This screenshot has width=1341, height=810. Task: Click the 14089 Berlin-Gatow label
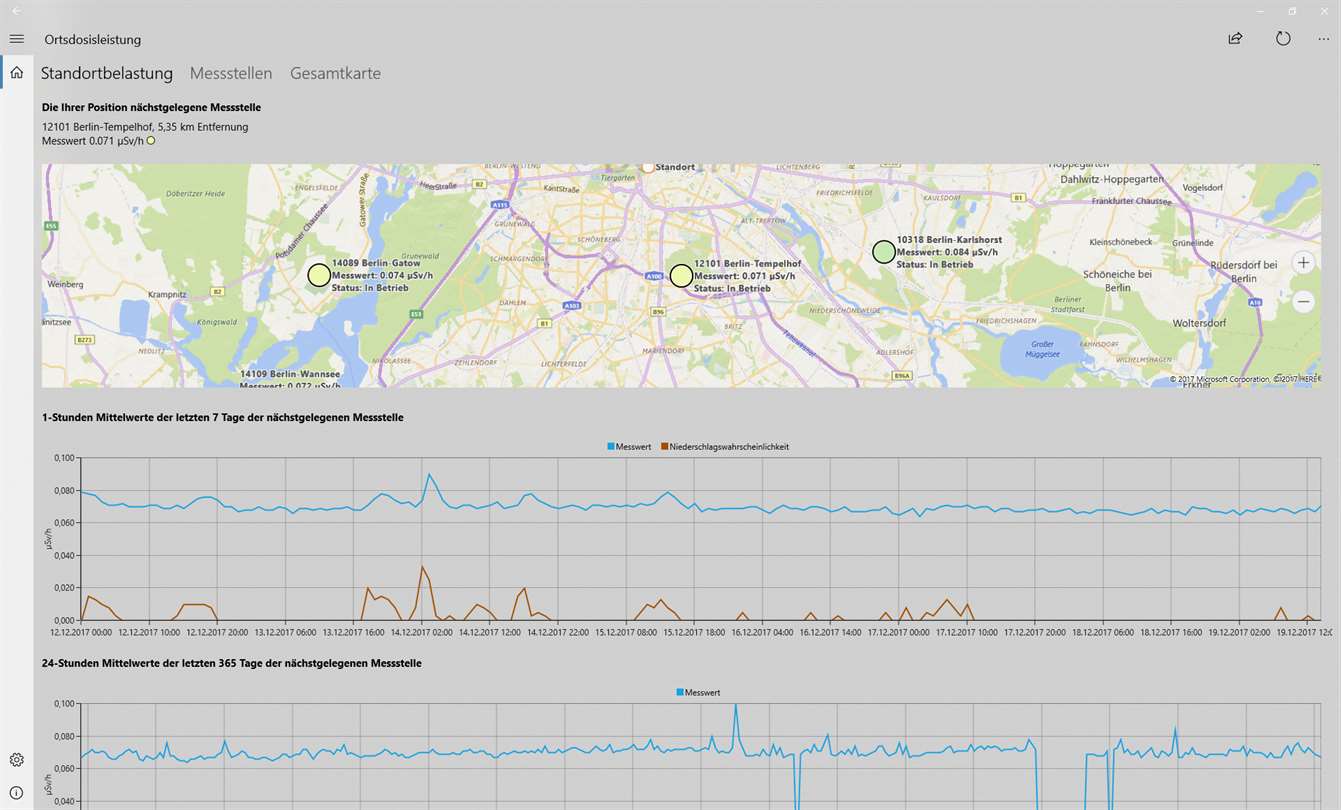pyautogui.click(x=376, y=263)
